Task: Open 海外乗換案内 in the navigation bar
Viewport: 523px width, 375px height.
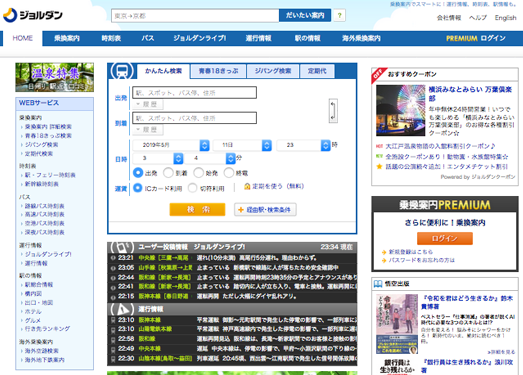Action: [361, 38]
